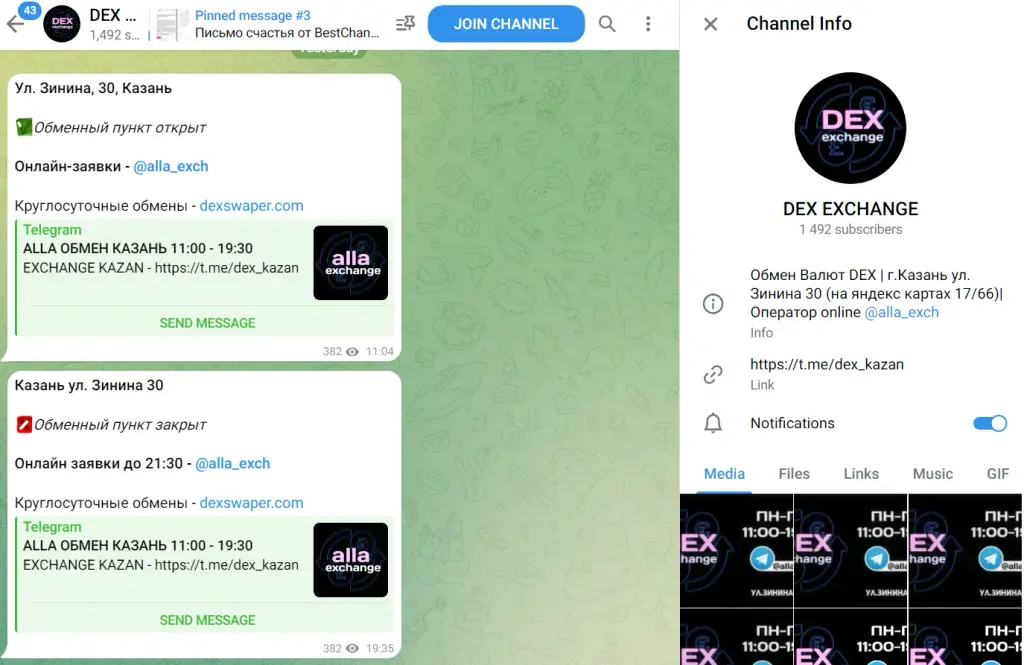Click the DEX EXCHANGE channel name

pos(851,209)
